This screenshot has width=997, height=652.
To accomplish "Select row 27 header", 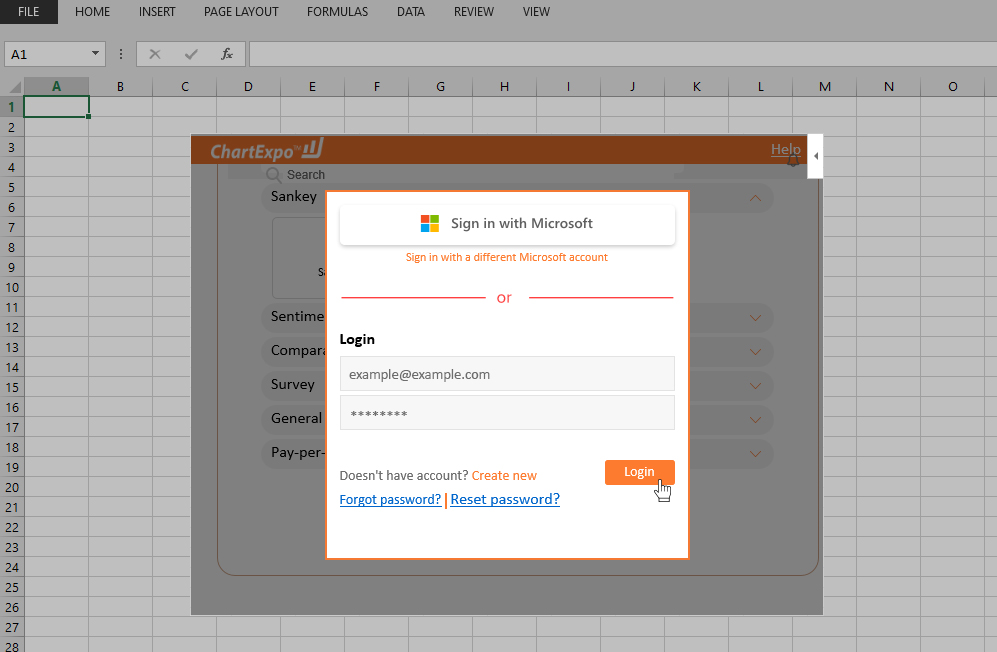I will (x=11, y=628).
